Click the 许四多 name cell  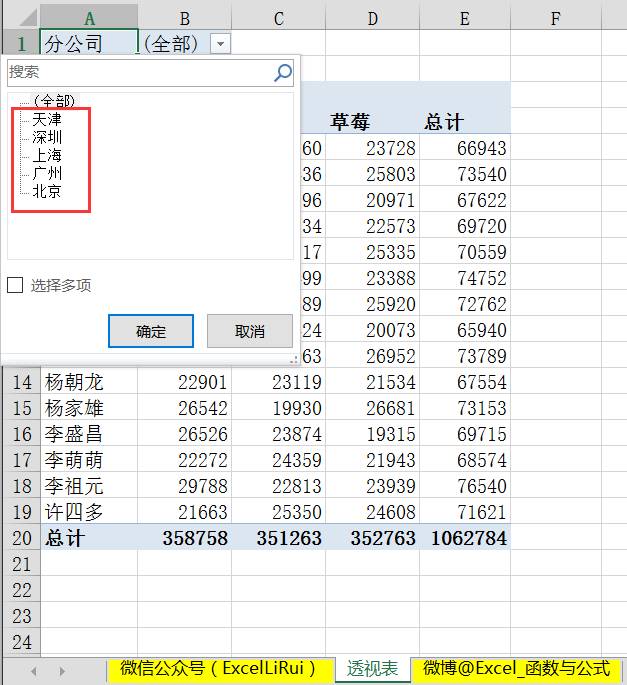click(89, 512)
